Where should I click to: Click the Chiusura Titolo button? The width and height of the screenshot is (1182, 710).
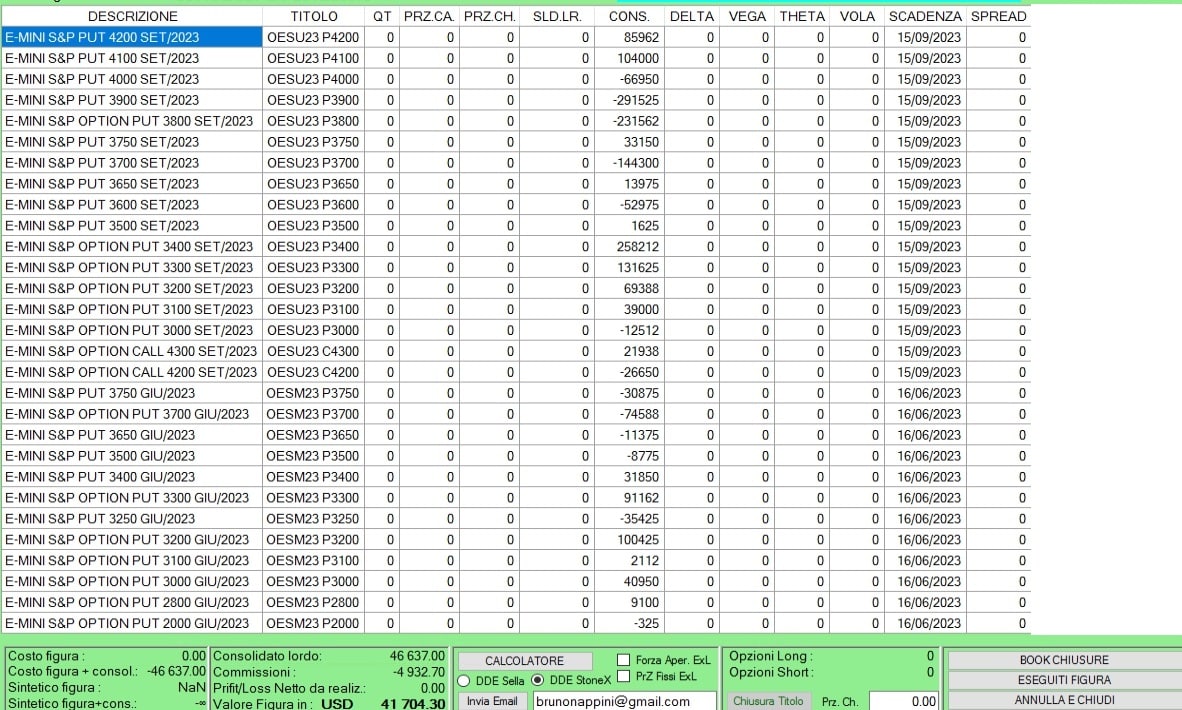pos(769,701)
